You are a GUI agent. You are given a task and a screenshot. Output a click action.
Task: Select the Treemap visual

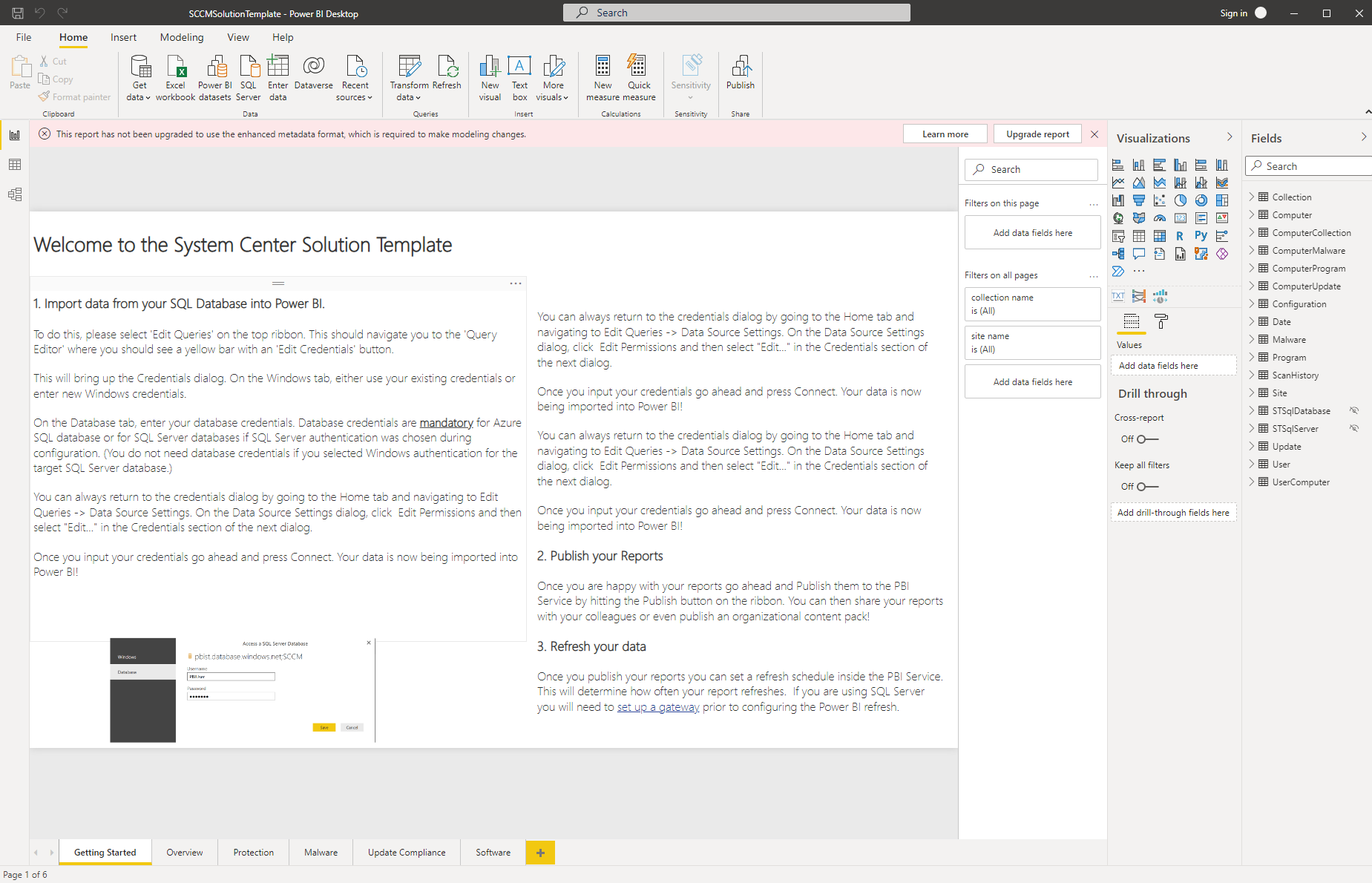[1222, 200]
